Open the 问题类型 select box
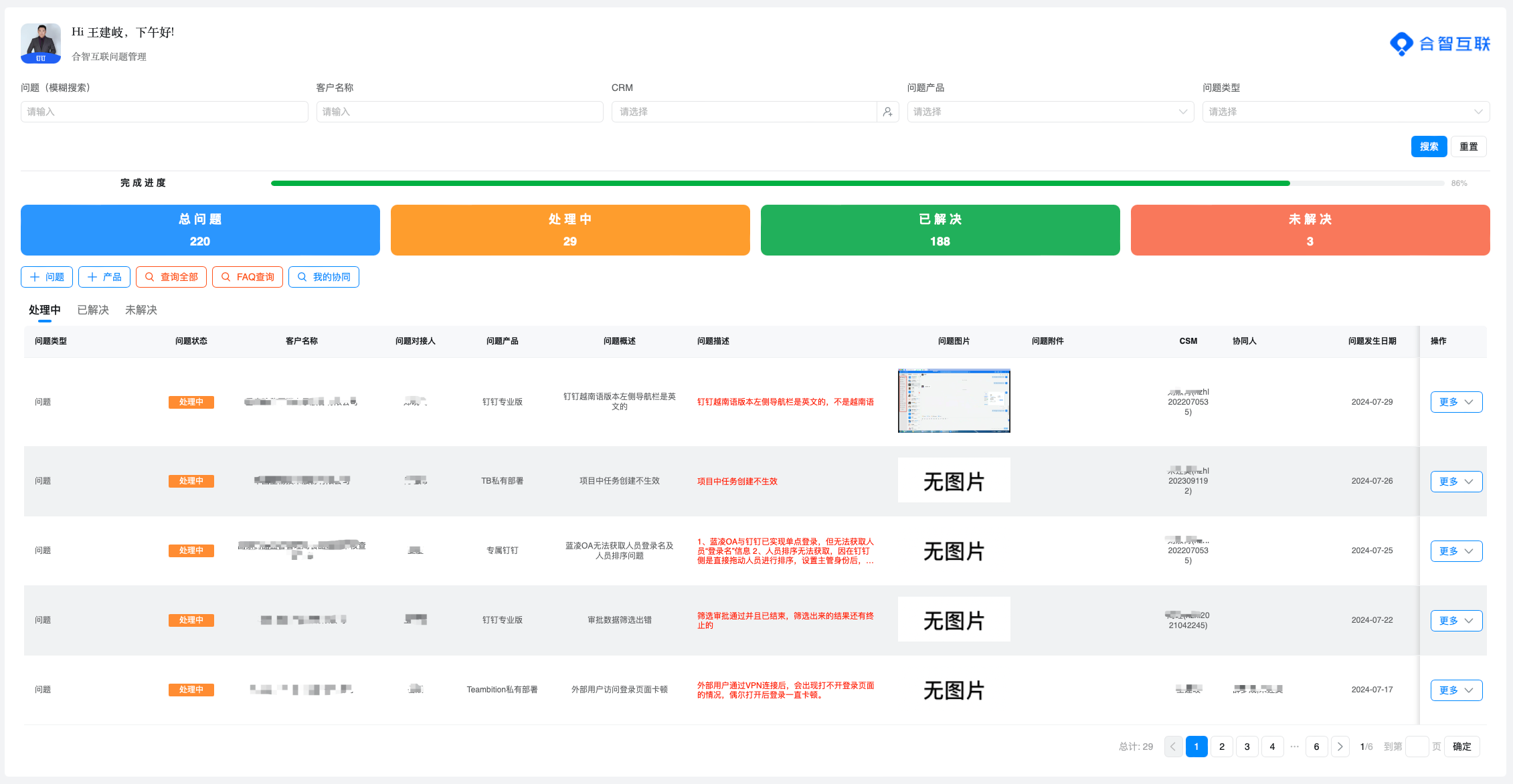The height and width of the screenshot is (784, 1513). pos(1346,112)
